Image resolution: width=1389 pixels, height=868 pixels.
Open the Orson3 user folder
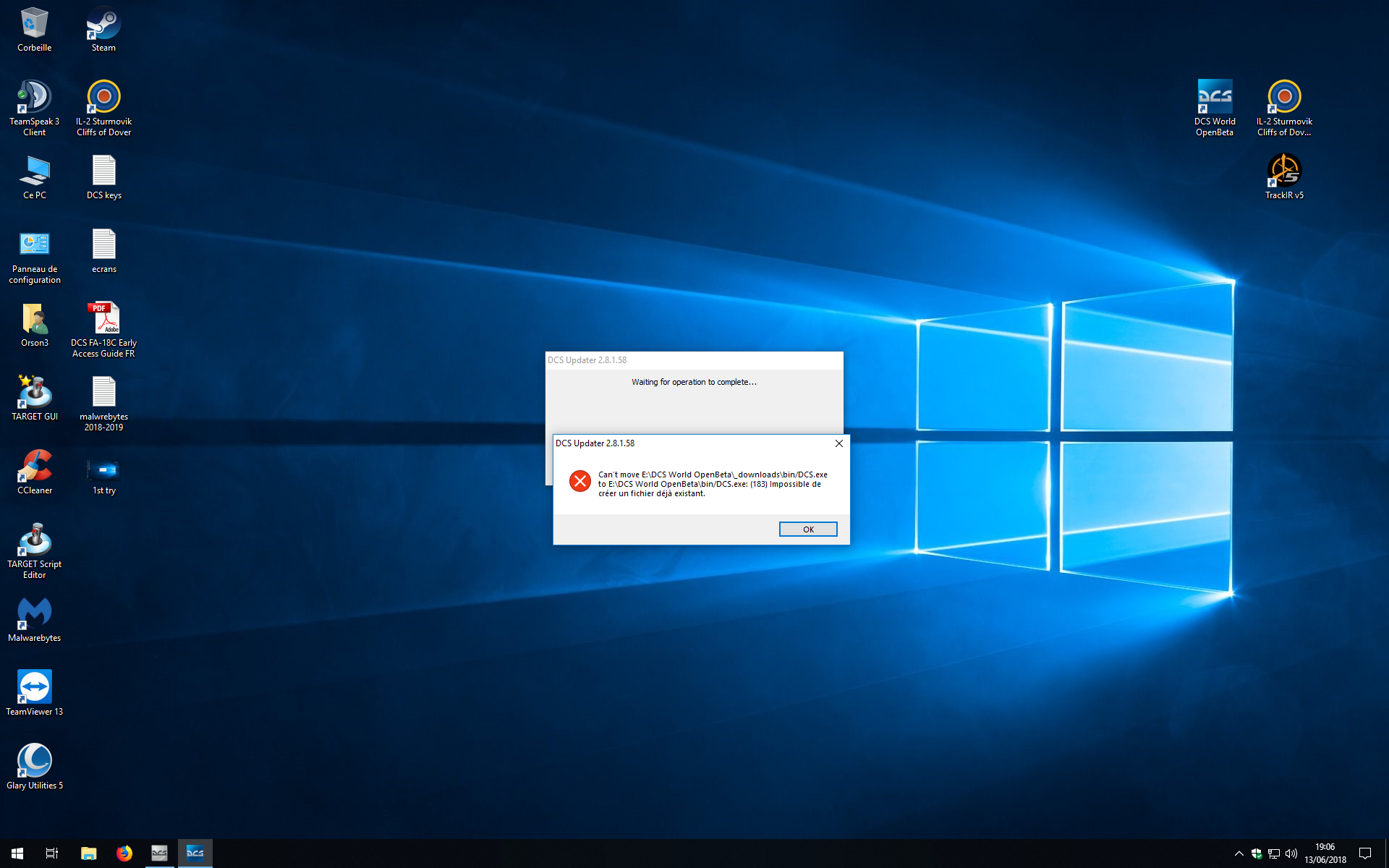pyautogui.click(x=34, y=325)
